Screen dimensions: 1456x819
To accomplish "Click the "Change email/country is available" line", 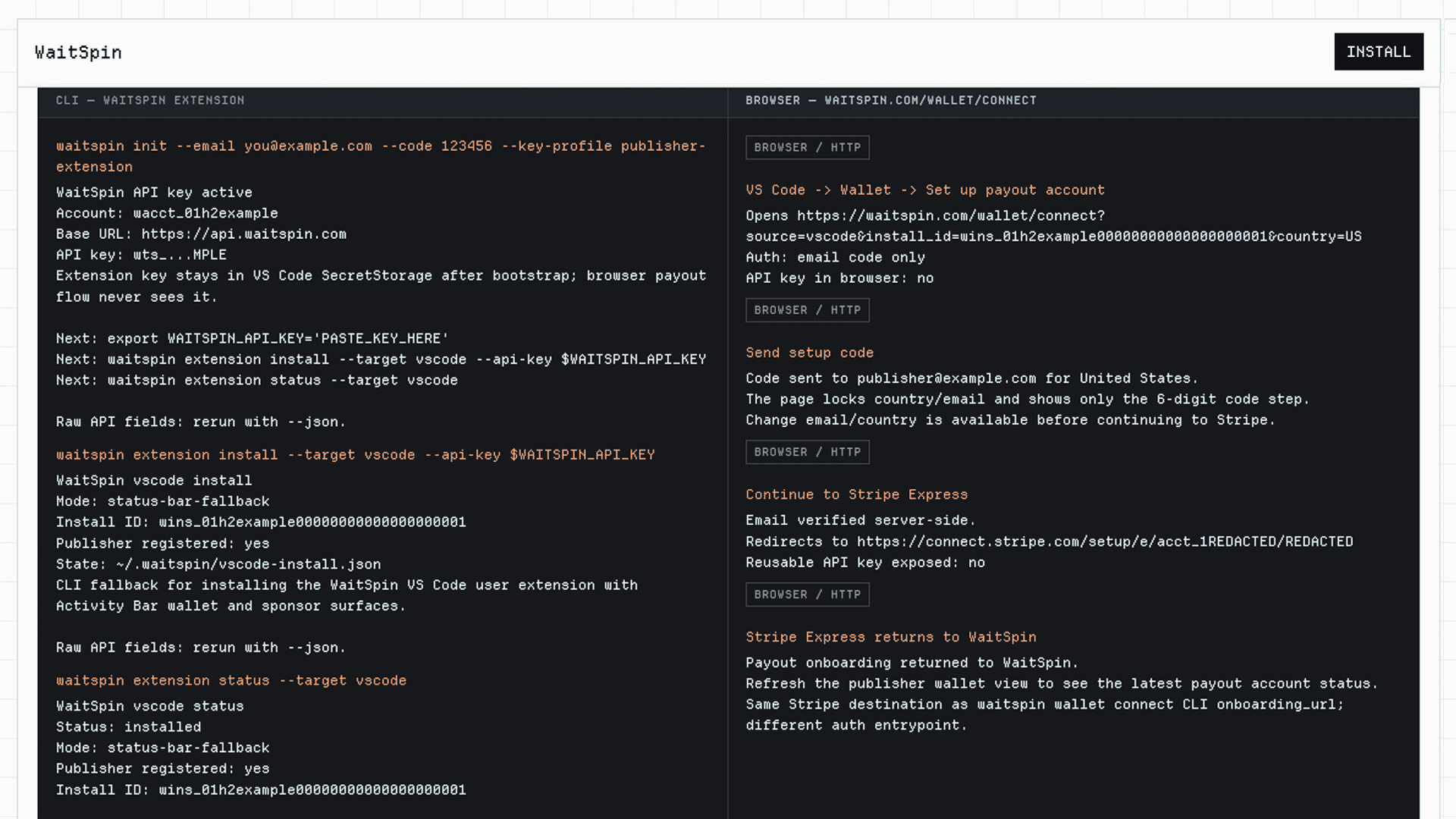I will [x=1011, y=420].
